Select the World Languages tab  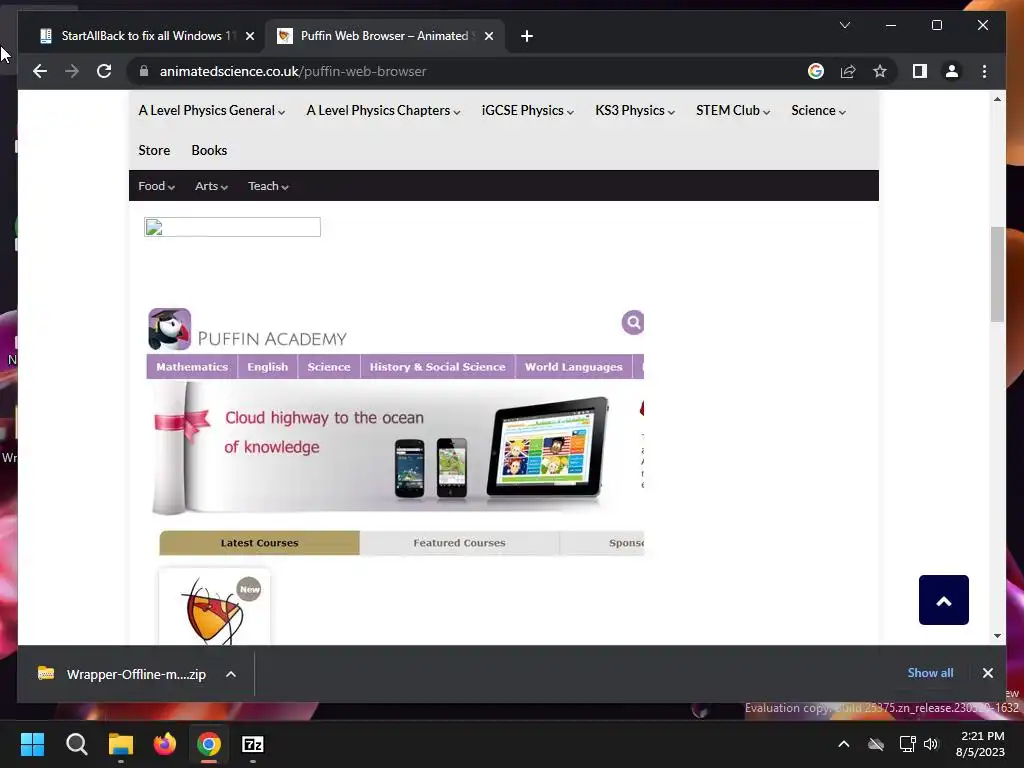[573, 367]
